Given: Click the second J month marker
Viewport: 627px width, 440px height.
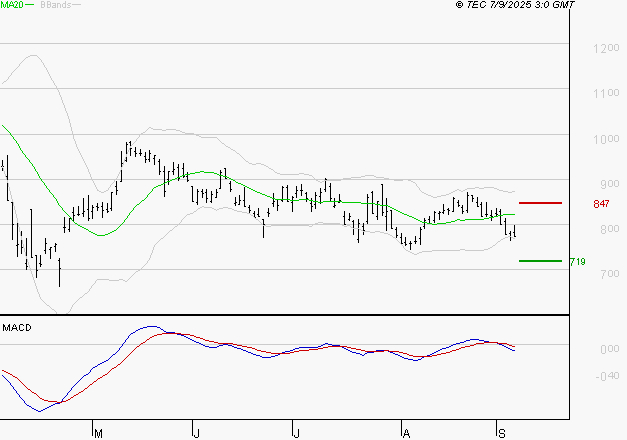Looking at the screenshot, I should tap(296, 434).
